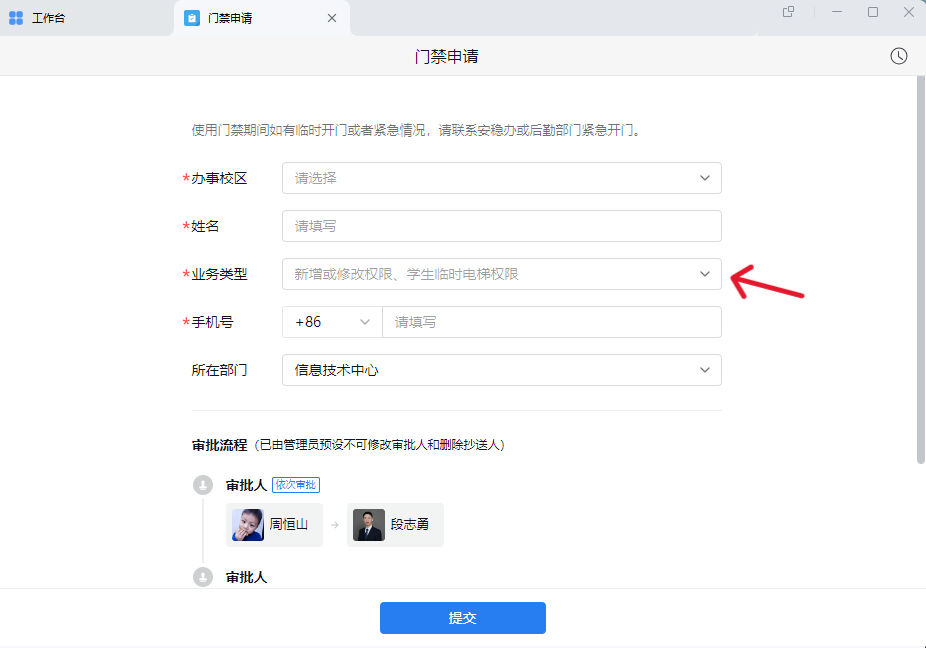926x648 pixels.
Task: Click the pop-out window icon
Action: (789, 12)
